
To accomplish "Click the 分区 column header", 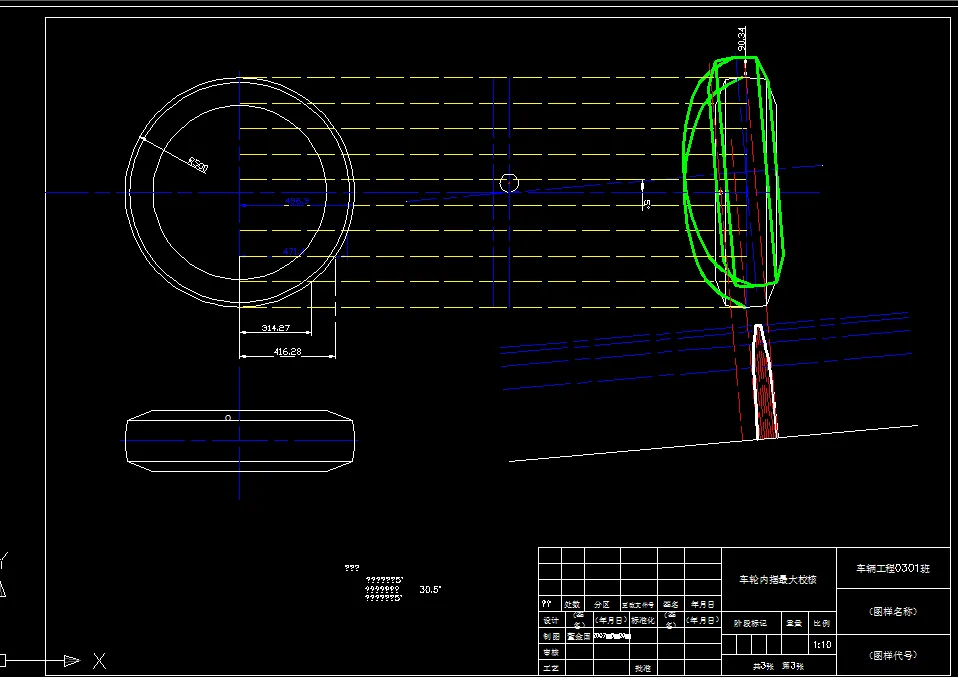I will (x=602, y=604).
